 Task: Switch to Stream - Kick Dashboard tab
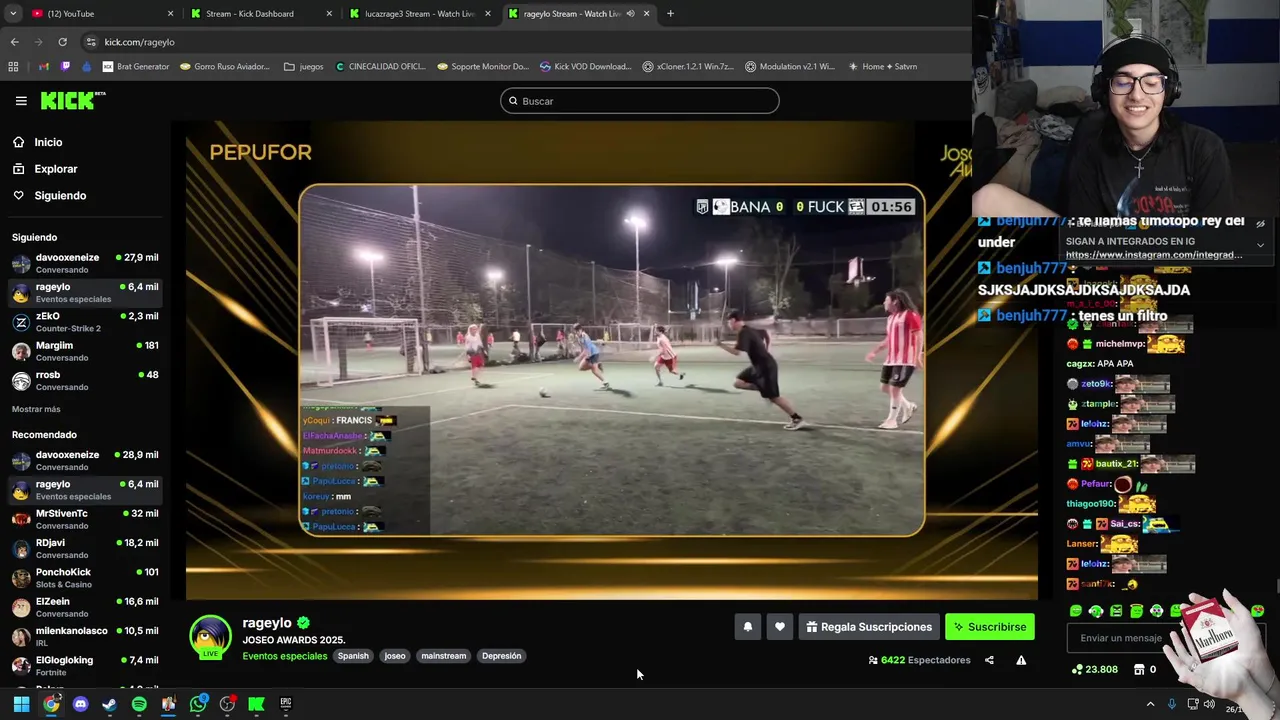tap(260, 14)
